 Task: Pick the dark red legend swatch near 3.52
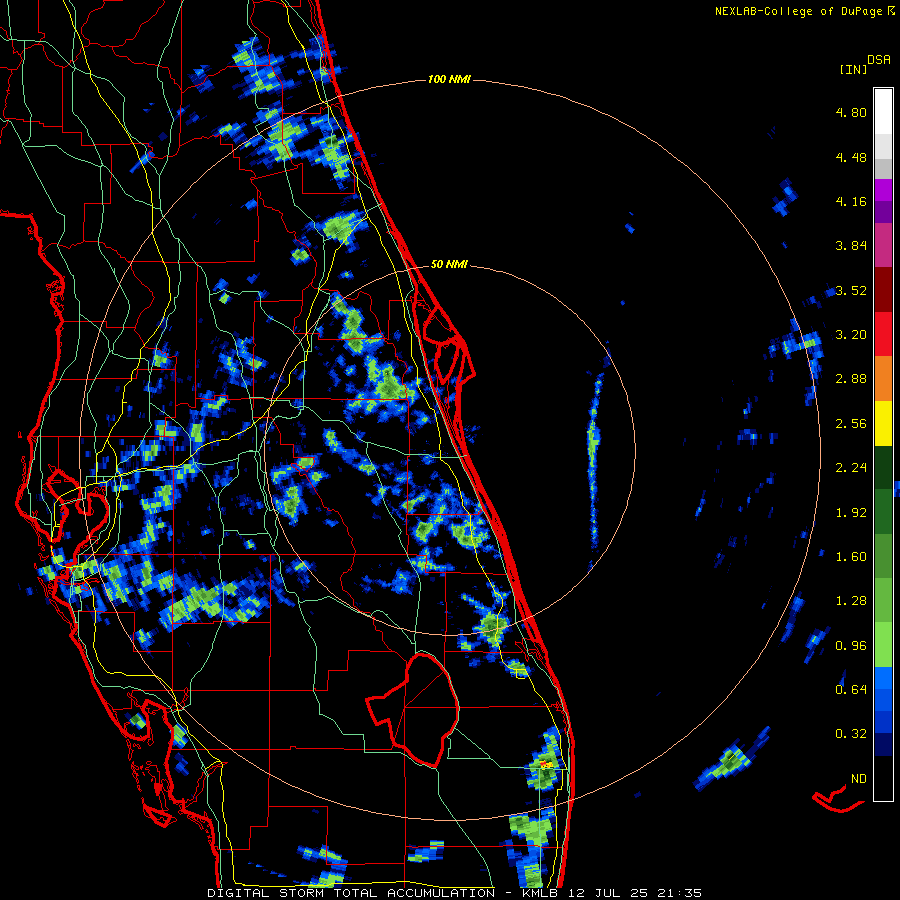click(x=883, y=290)
